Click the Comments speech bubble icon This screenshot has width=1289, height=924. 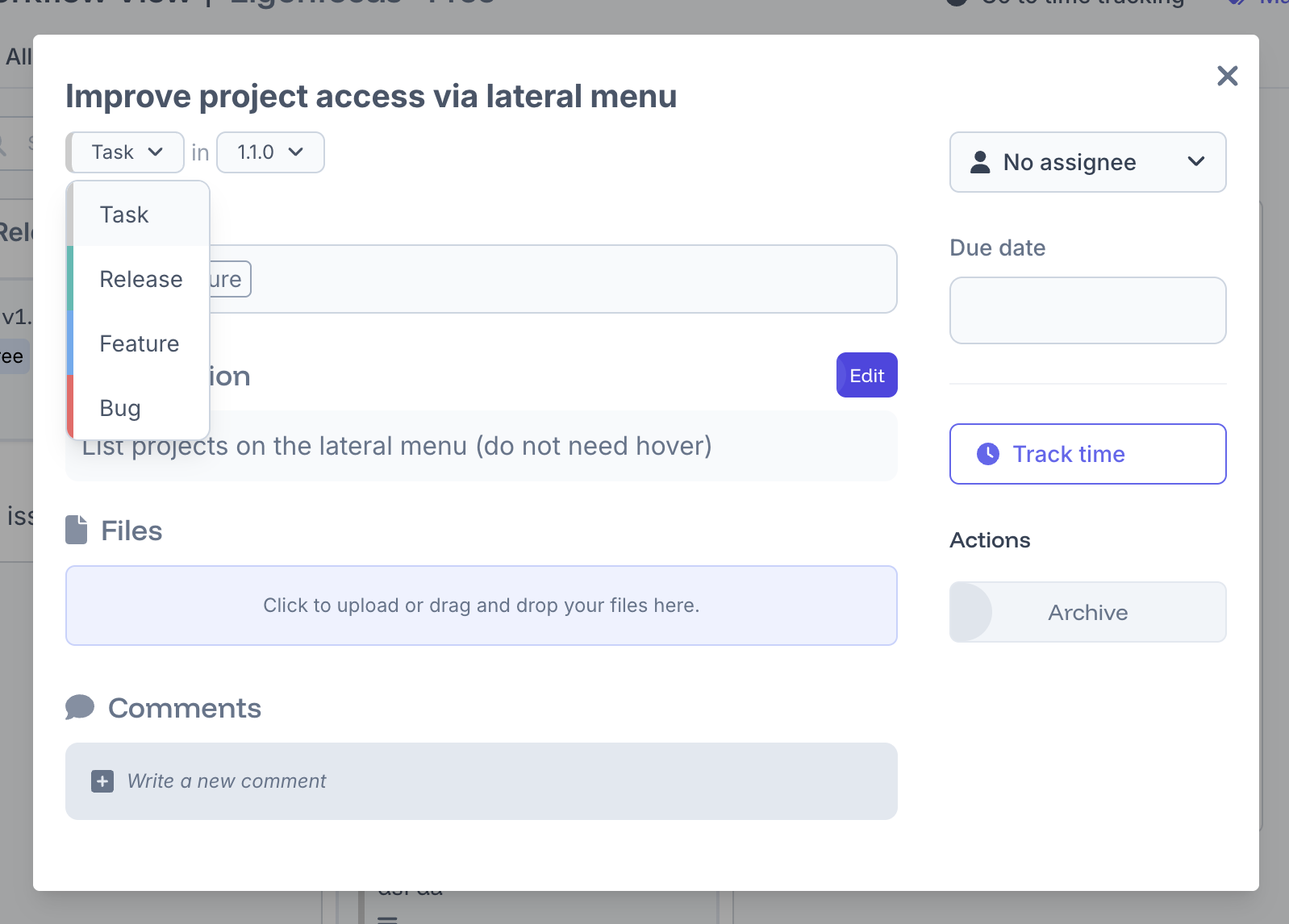(x=80, y=707)
